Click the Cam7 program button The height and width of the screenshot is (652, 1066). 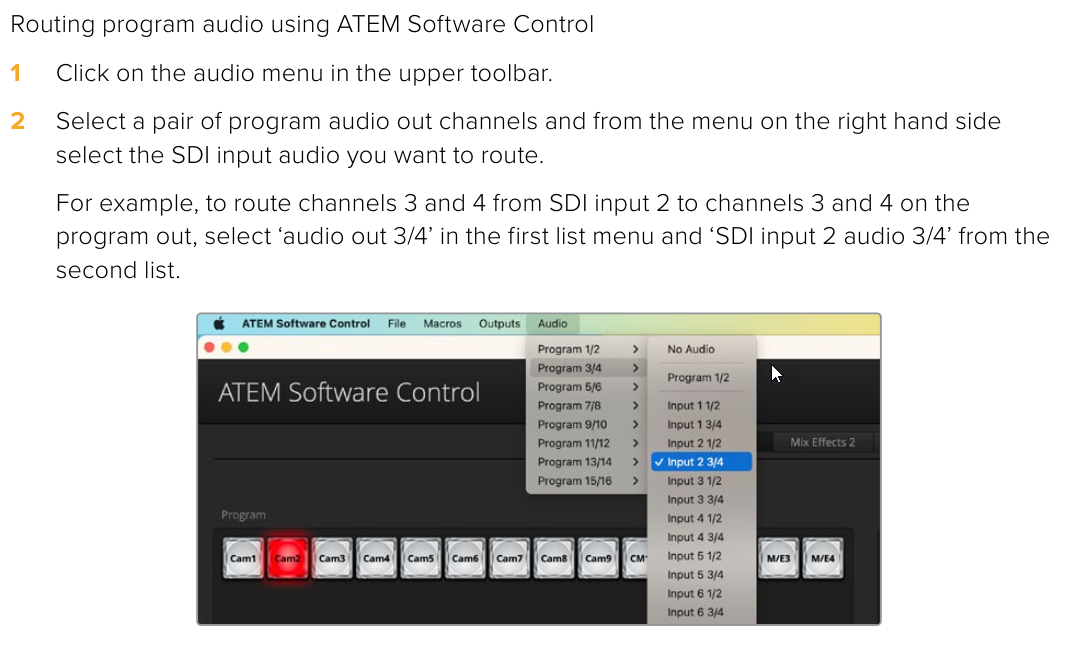(509, 558)
